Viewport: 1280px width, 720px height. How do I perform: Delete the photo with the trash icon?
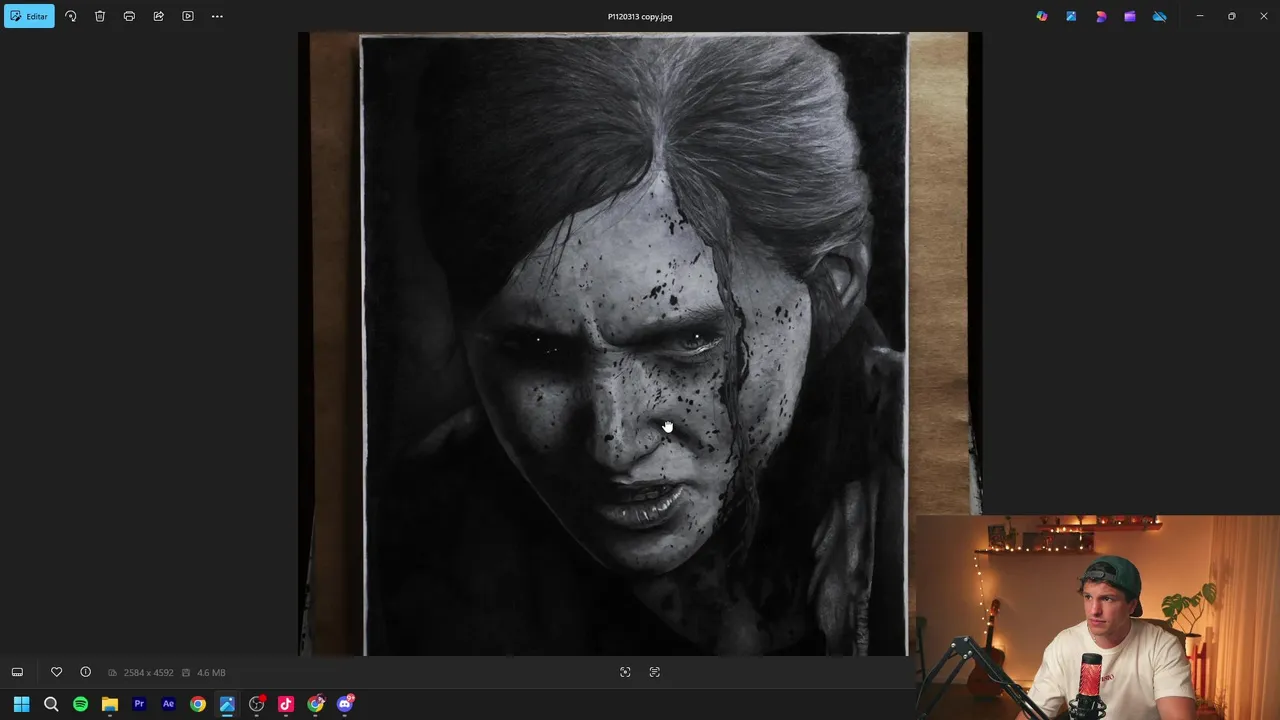(x=100, y=16)
